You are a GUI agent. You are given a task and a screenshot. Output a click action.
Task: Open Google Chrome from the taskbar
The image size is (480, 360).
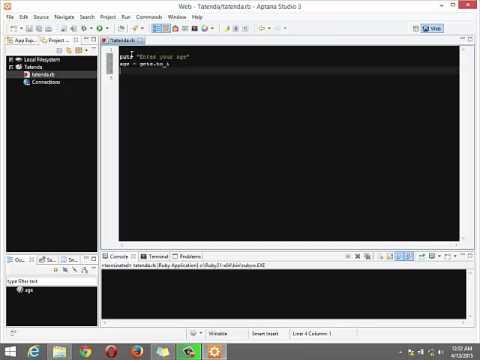85,352
